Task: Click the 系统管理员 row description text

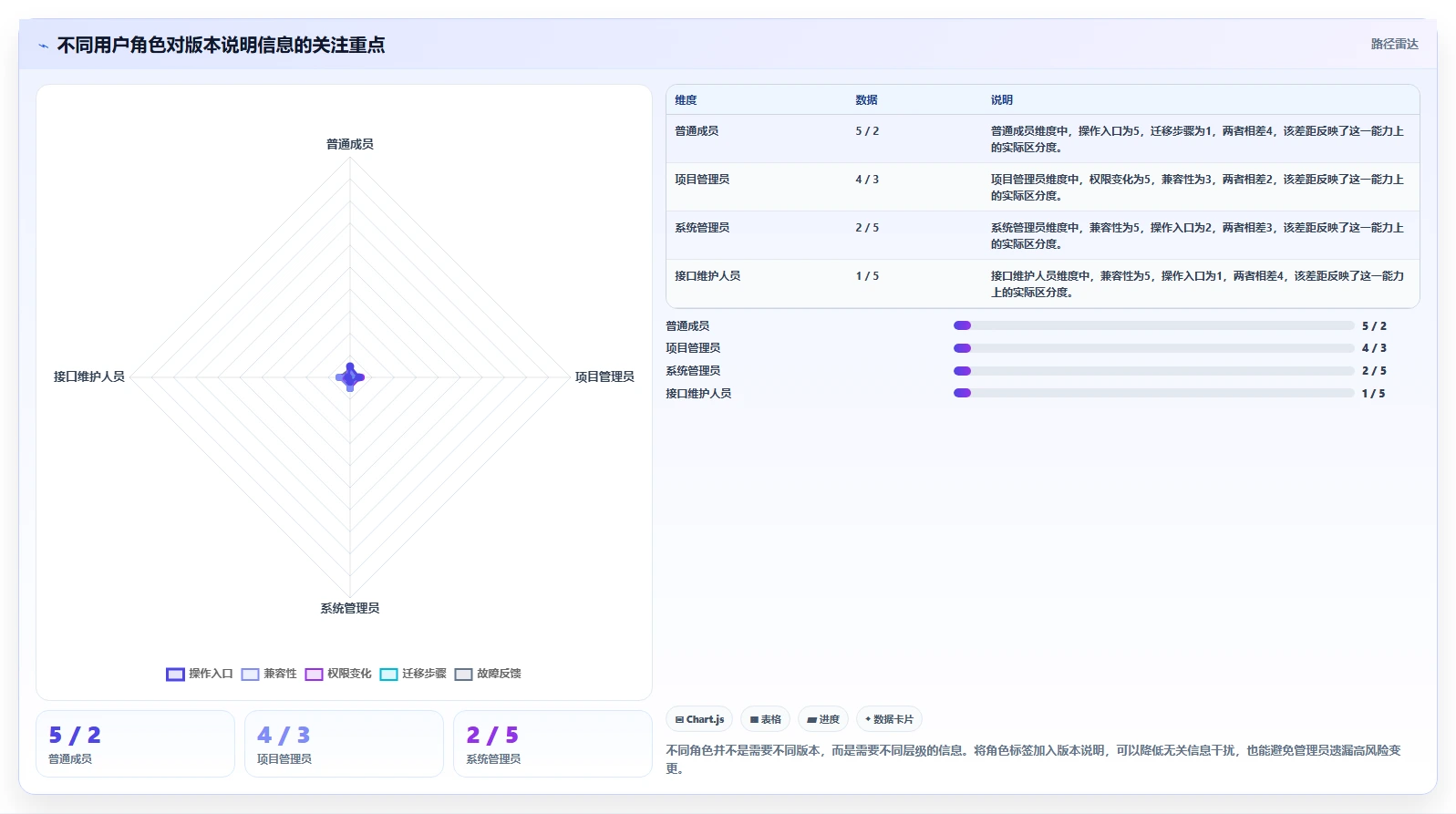Action: click(1197, 236)
